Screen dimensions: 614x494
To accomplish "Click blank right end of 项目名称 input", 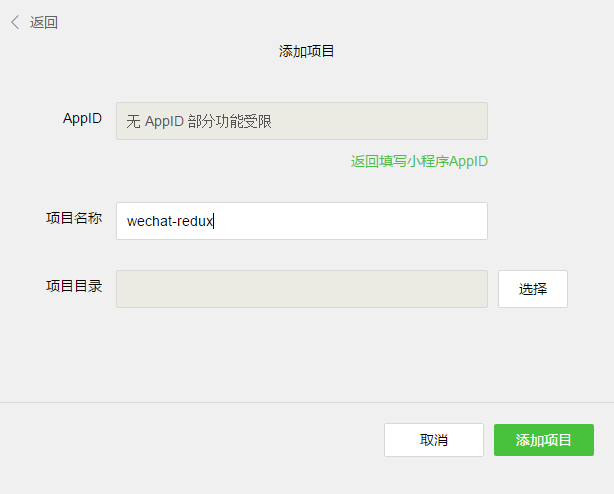I will click(450, 221).
